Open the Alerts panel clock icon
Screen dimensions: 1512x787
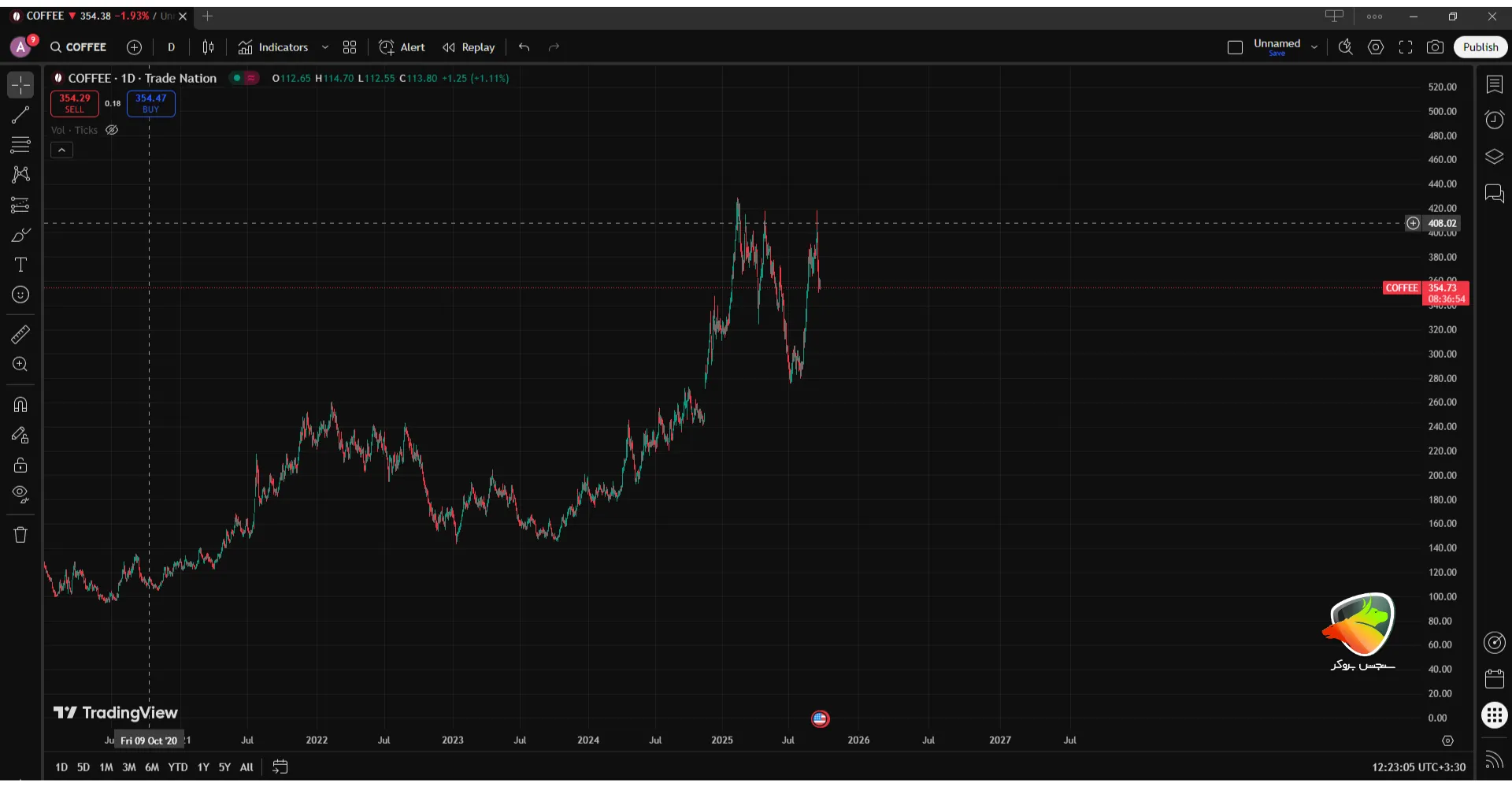(x=1494, y=120)
